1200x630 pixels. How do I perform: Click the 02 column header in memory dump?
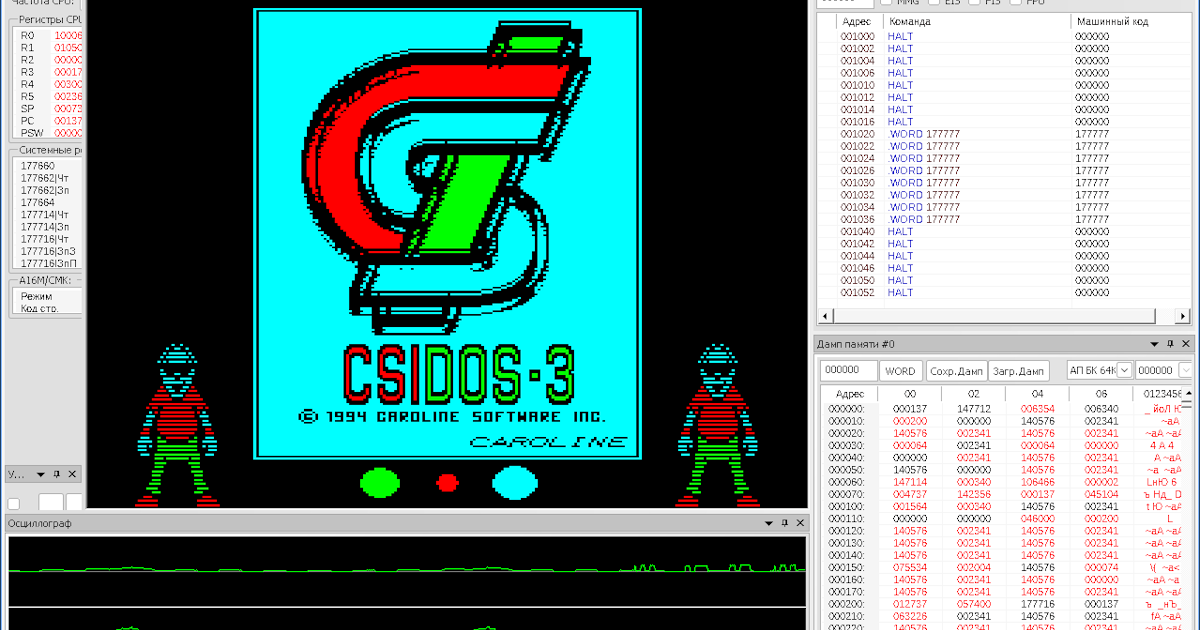(x=973, y=394)
